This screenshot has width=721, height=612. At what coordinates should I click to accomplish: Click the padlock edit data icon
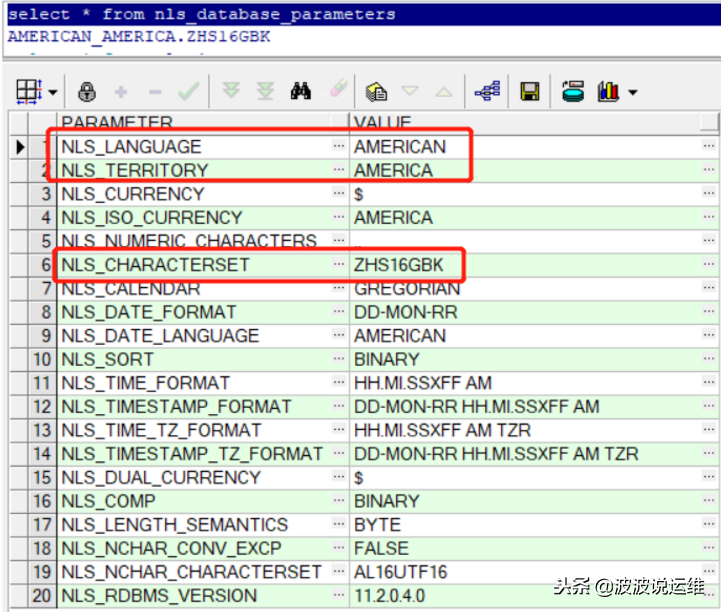coord(87,92)
